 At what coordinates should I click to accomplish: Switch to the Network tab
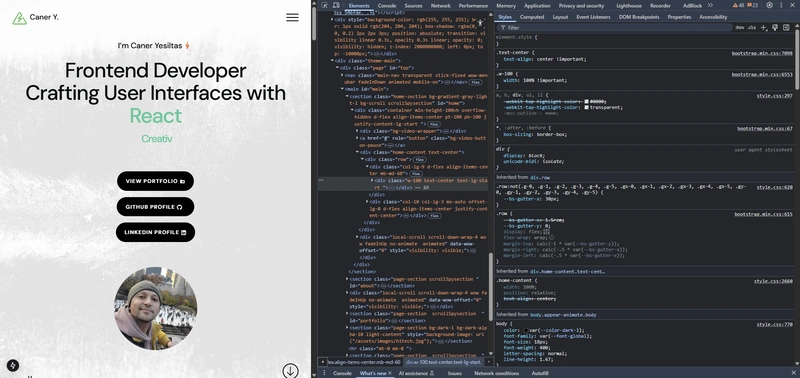coord(440,6)
